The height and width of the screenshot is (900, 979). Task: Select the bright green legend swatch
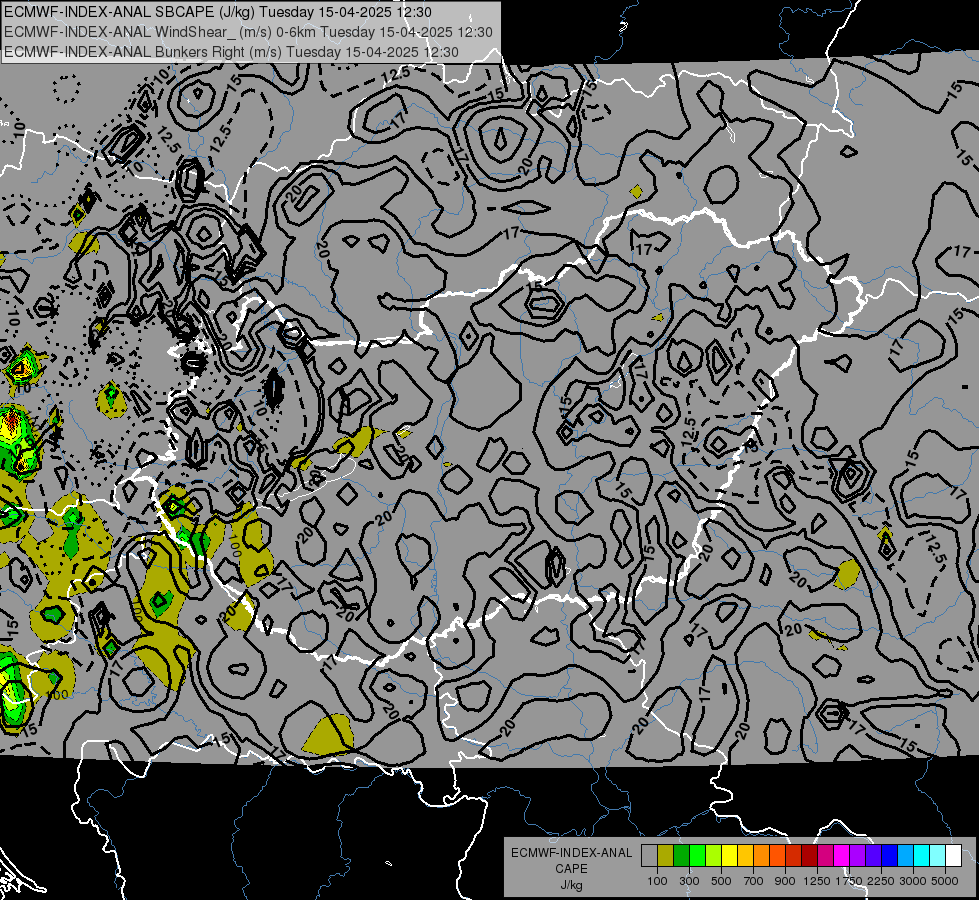coord(697,855)
